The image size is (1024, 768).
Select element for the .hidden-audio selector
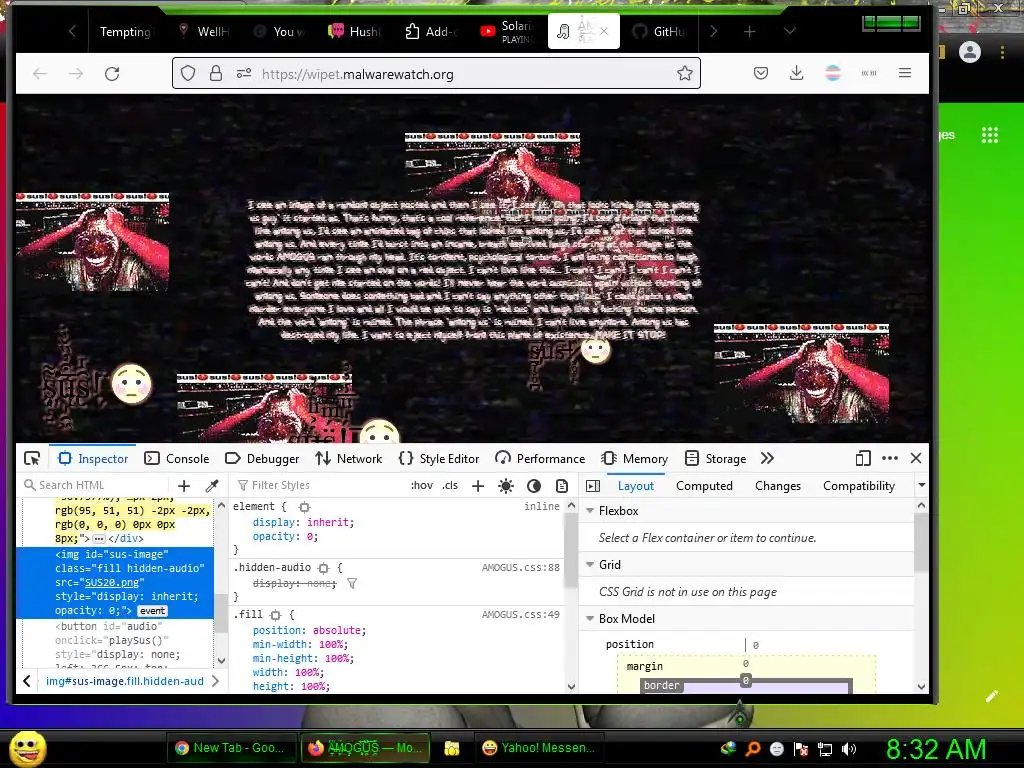323,568
